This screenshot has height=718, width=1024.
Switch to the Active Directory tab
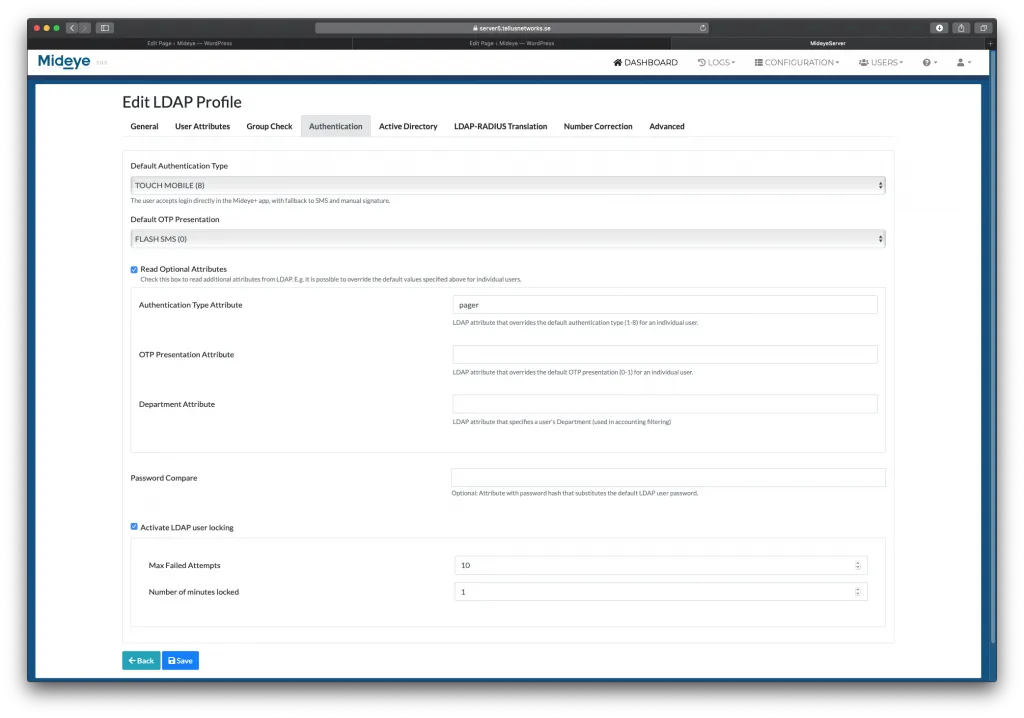pos(408,126)
